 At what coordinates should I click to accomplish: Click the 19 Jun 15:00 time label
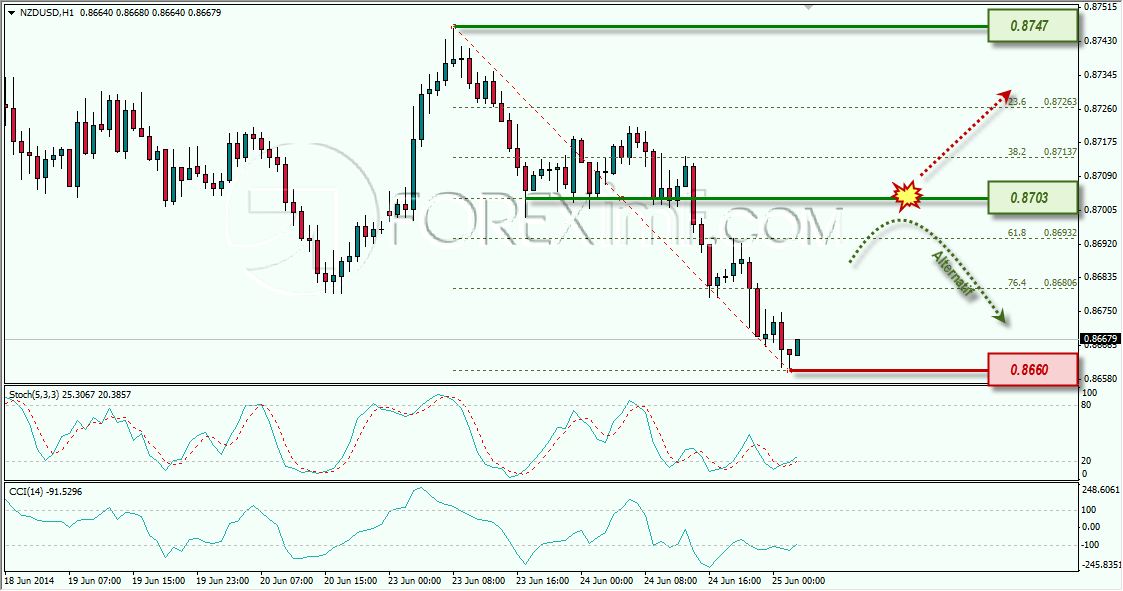158,581
